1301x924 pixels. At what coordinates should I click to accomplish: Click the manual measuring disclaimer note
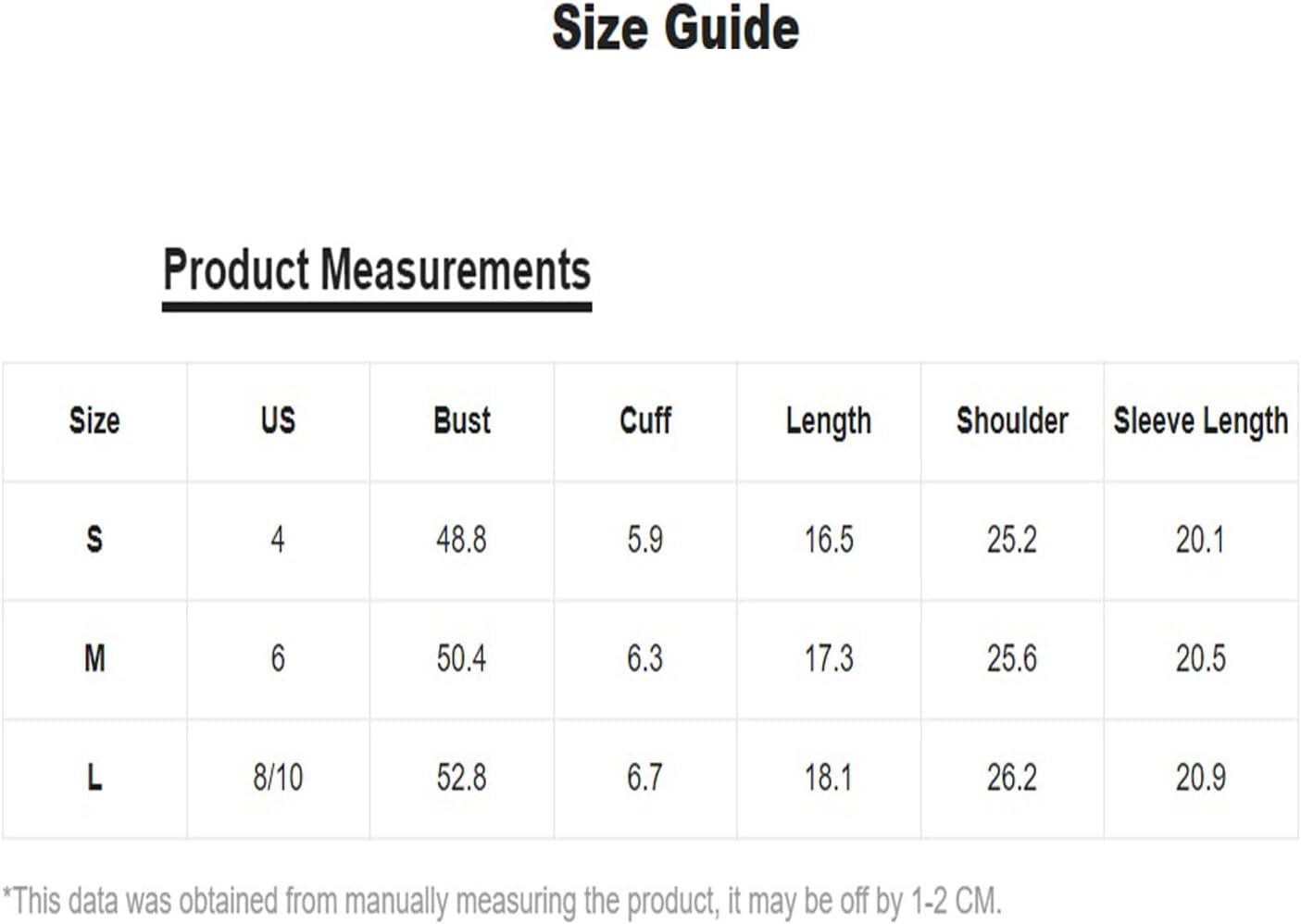click(x=502, y=901)
